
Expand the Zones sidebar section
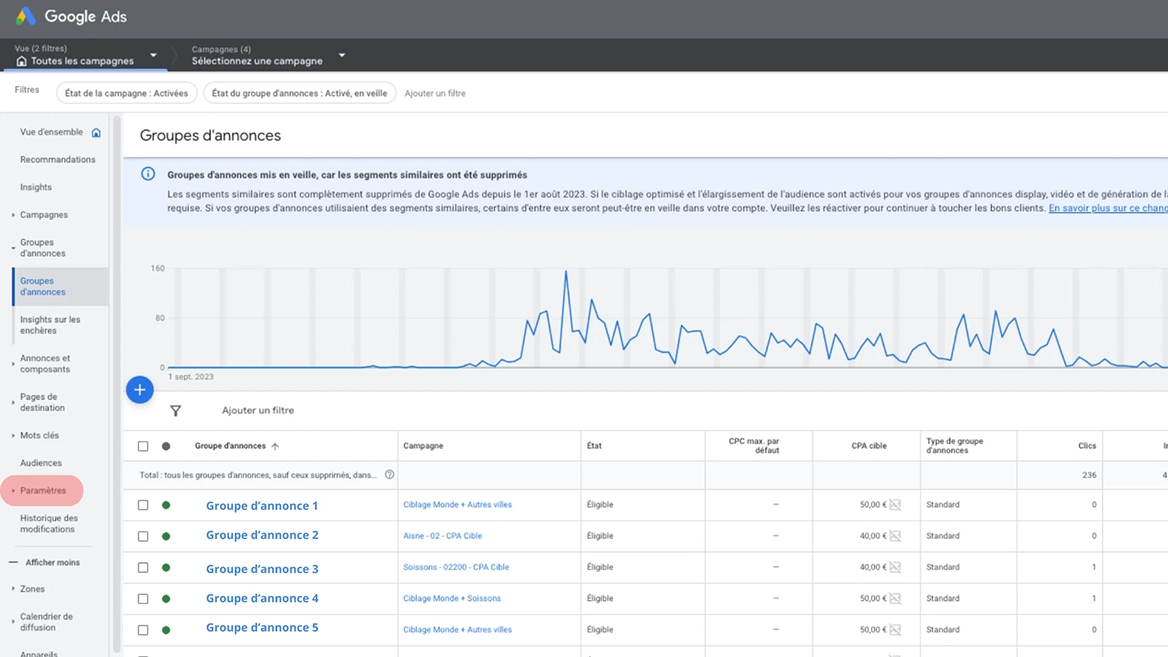point(13,589)
